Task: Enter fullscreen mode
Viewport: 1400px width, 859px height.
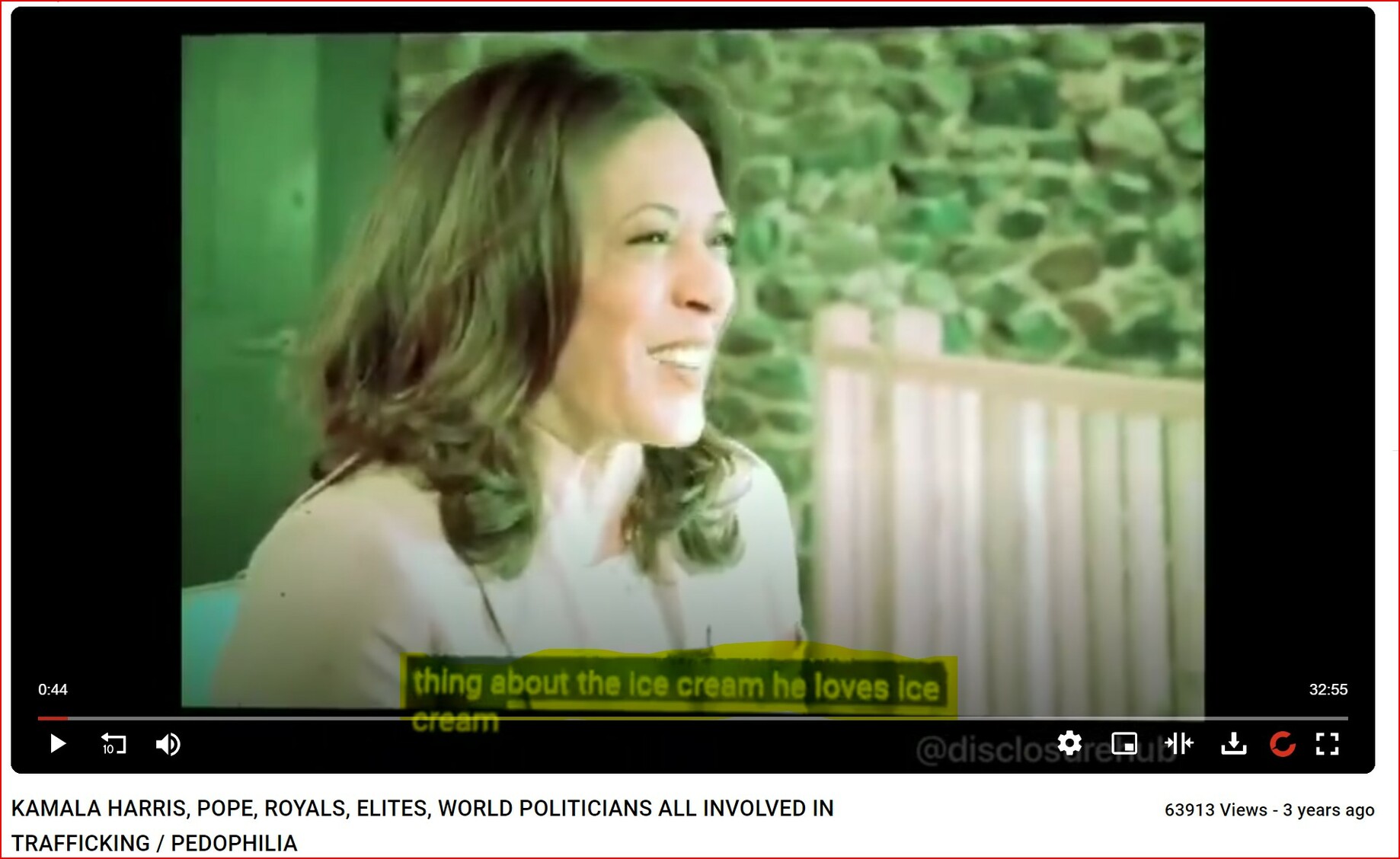Action: pos(1328,743)
